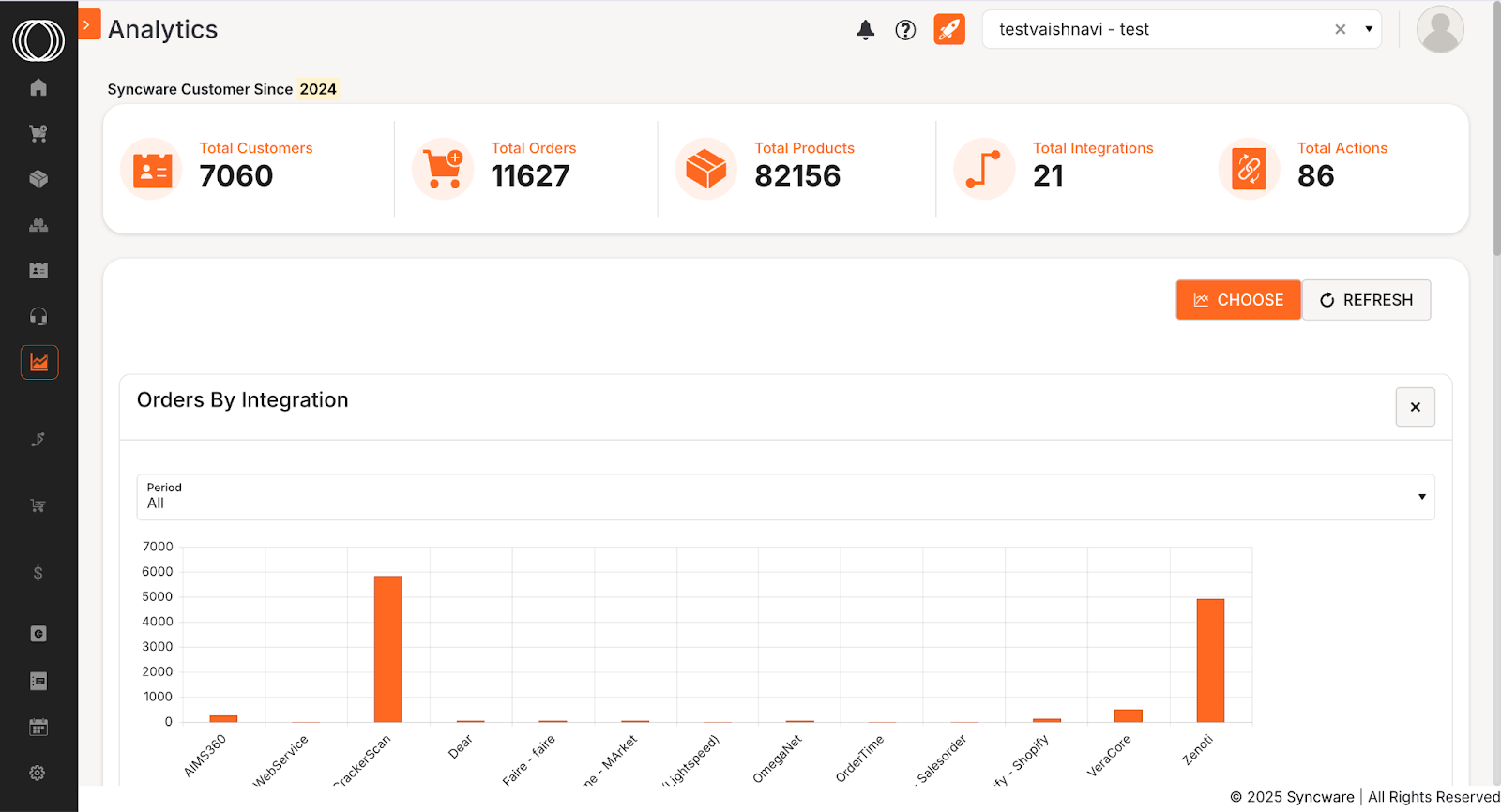Viewport: 1501px width, 812px height.
Task: Click the Total Customers label
Action: click(x=255, y=148)
